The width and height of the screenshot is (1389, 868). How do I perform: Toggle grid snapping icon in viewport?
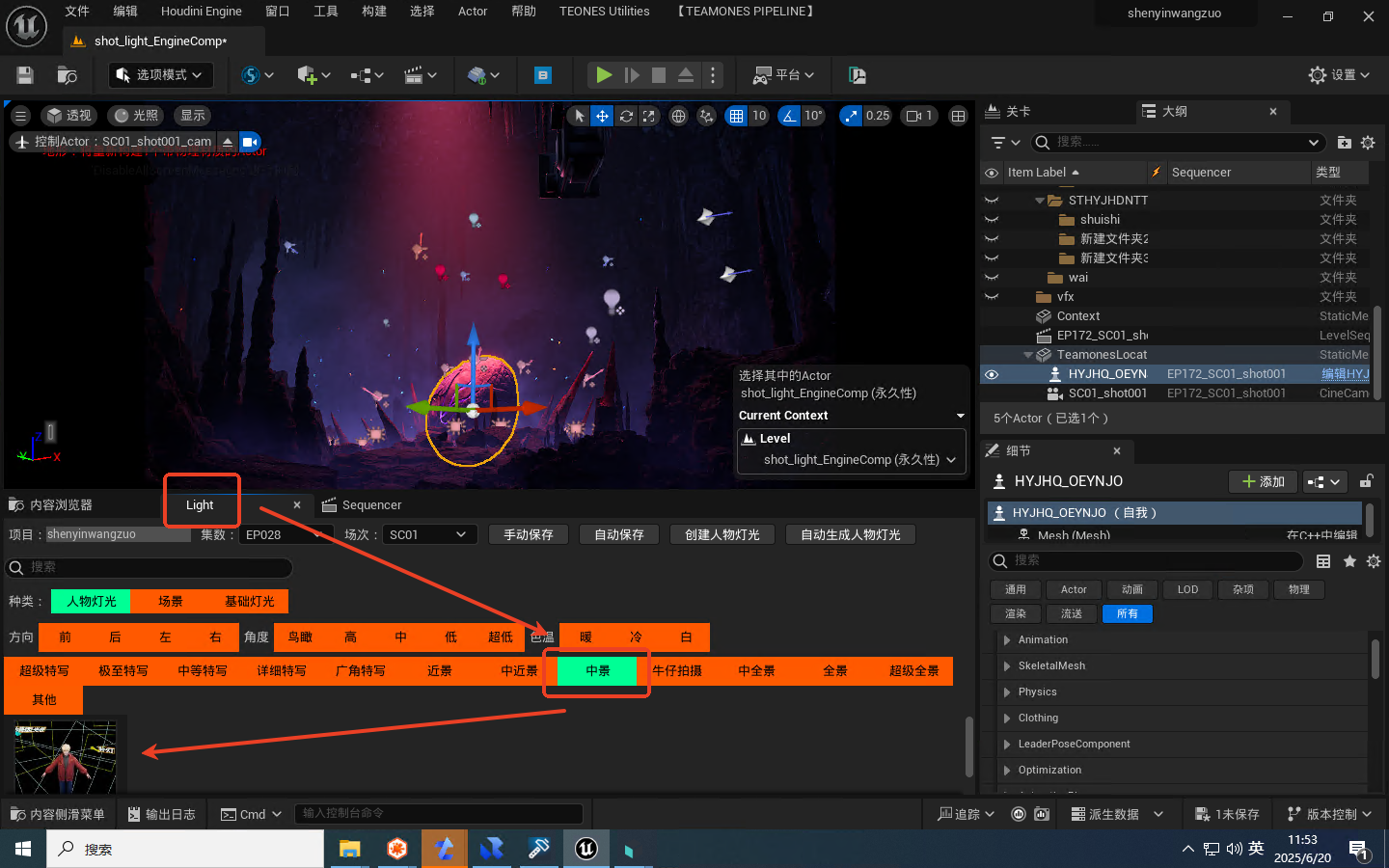737,116
